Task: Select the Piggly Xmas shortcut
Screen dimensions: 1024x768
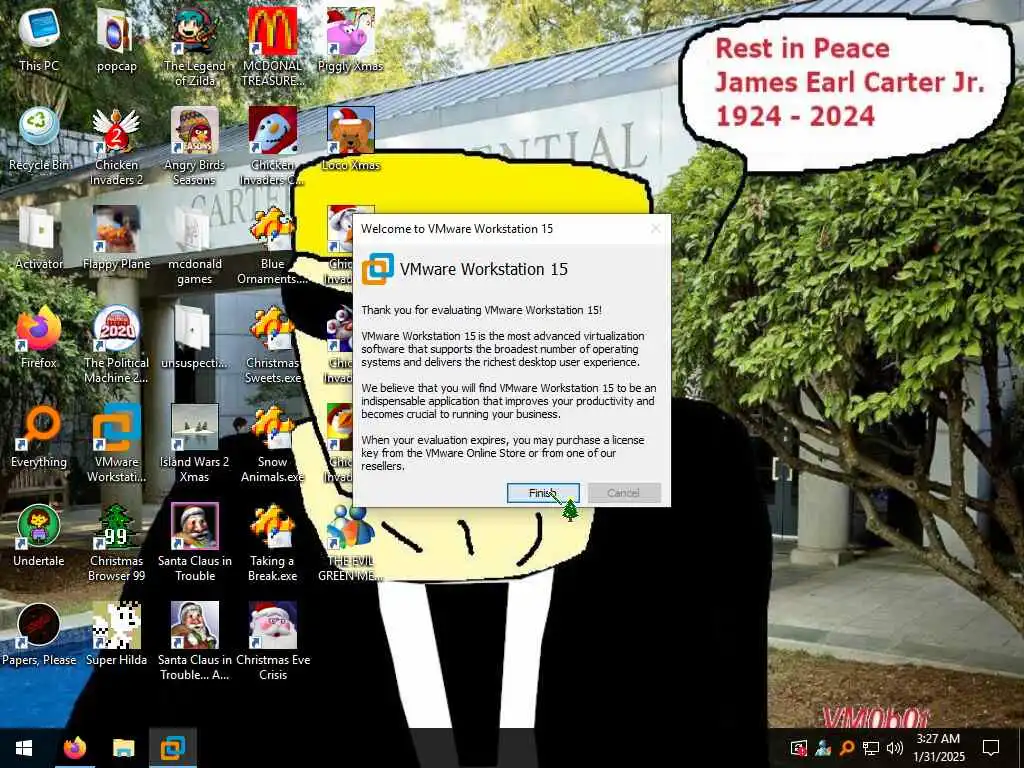Action: point(351,40)
